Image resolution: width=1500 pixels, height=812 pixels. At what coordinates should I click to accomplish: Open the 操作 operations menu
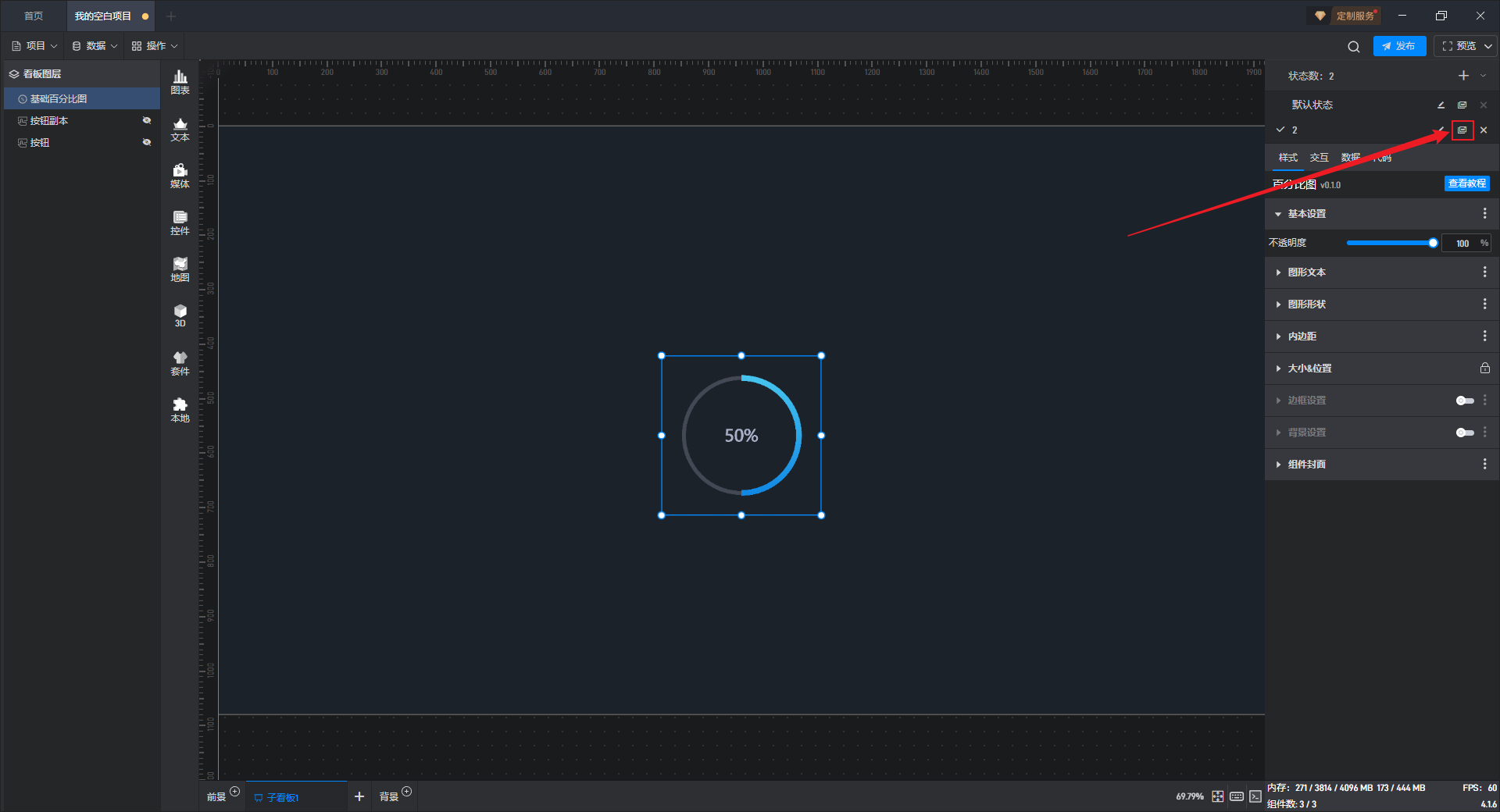155,46
